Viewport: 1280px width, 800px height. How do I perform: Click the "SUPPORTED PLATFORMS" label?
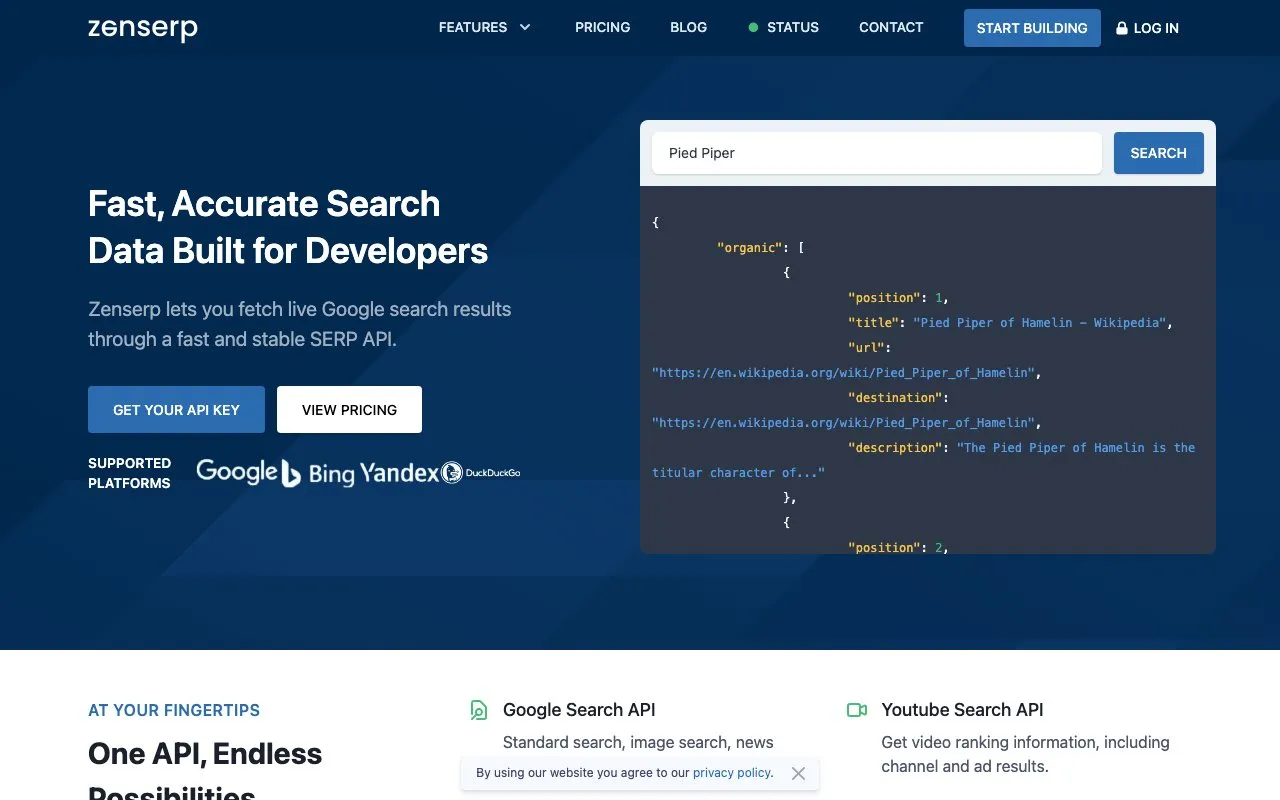pos(129,473)
